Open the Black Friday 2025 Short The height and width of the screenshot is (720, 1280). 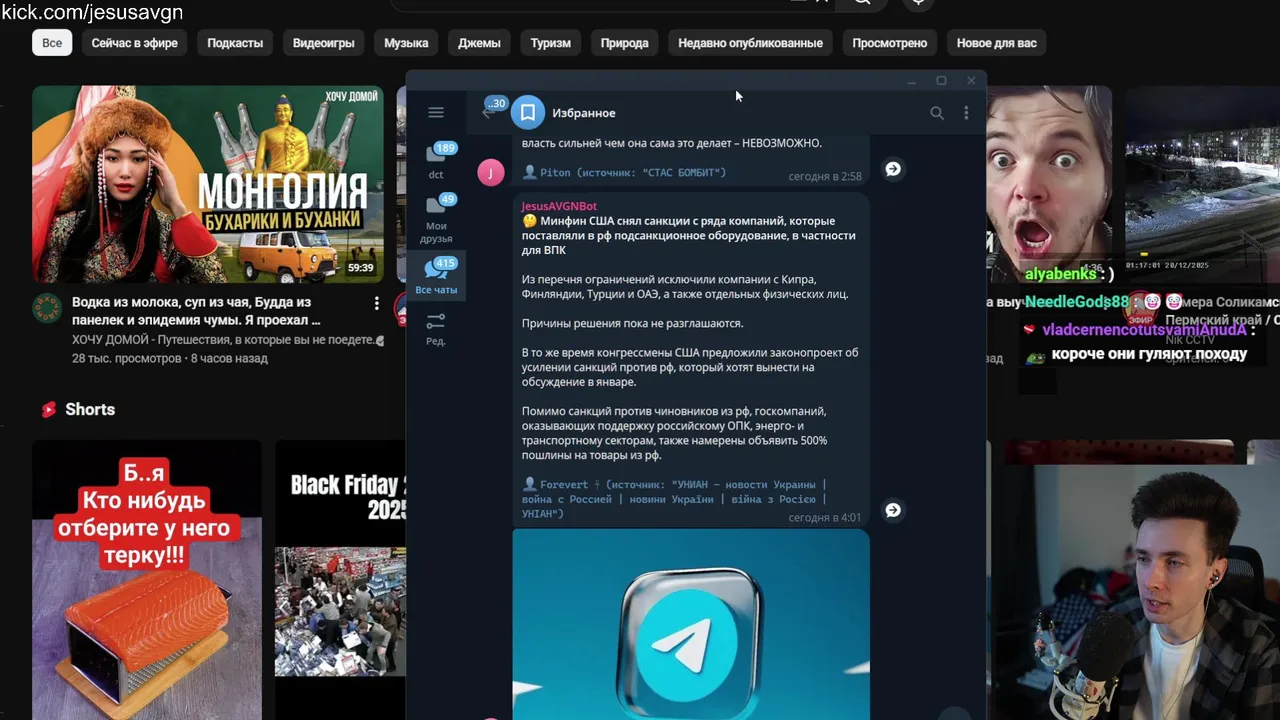(340, 580)
